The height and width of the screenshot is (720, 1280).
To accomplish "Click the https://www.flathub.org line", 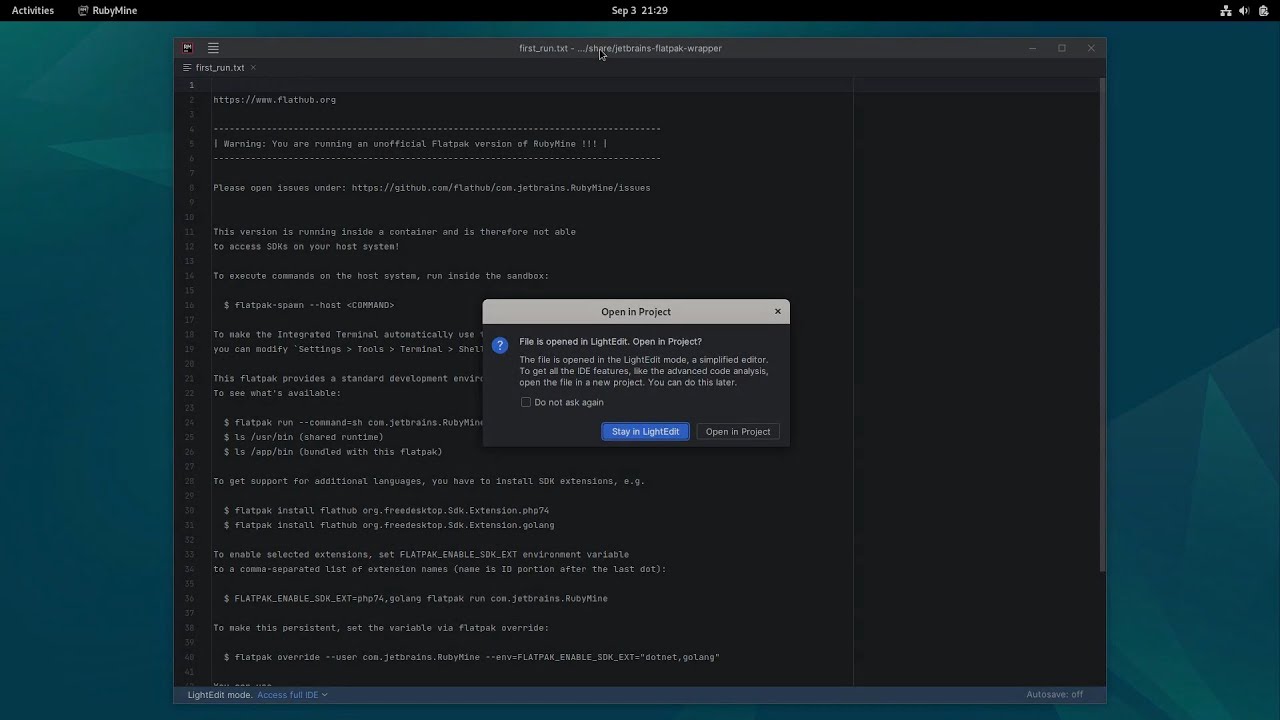I will (x=274, y=100).
